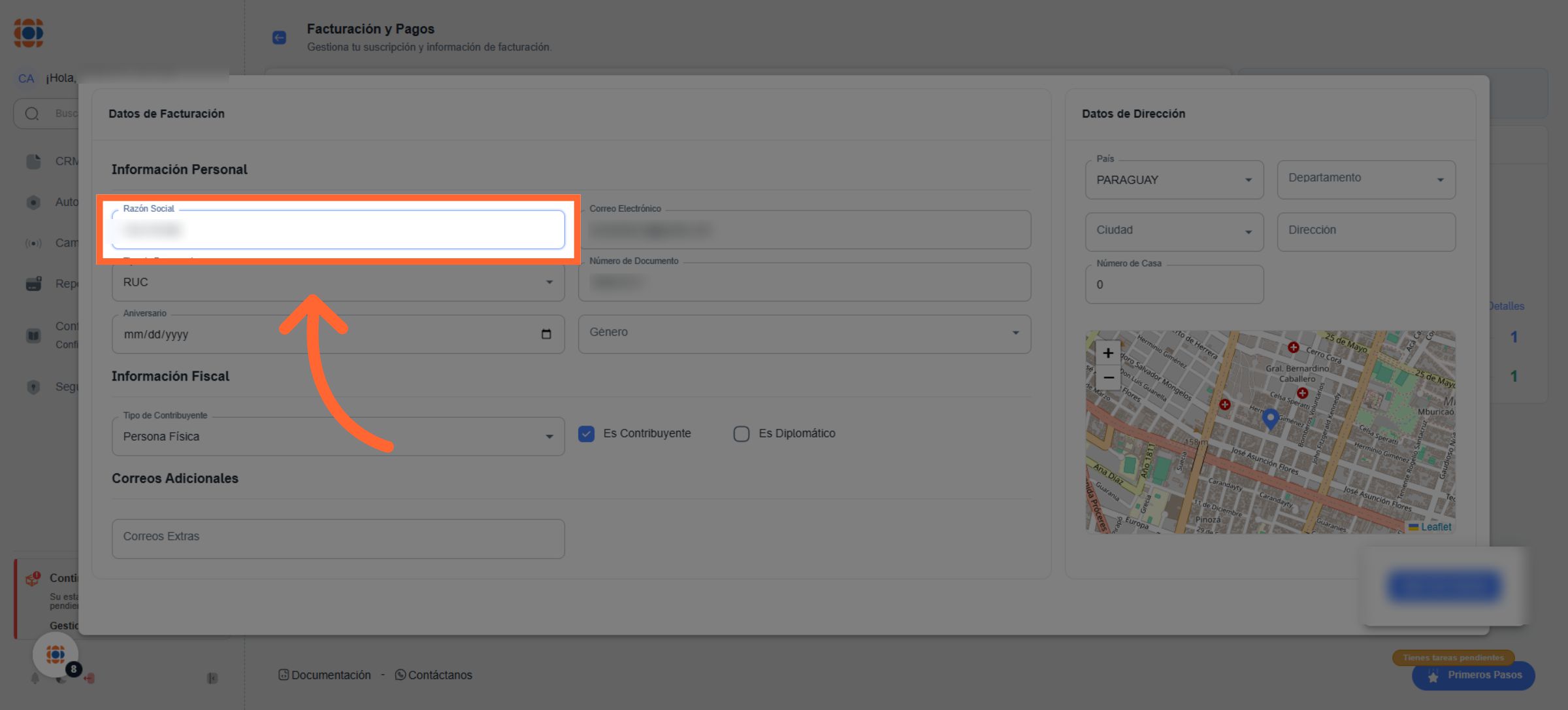Enable the Es Diplomático checkbox
Viewport: 1568px width, 710px height.
pyautogui.click(x=741, y=433)
